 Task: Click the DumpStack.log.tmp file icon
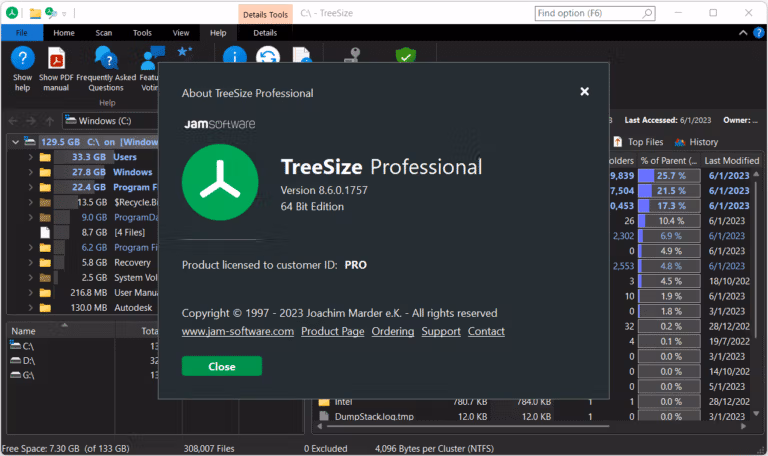324,416
